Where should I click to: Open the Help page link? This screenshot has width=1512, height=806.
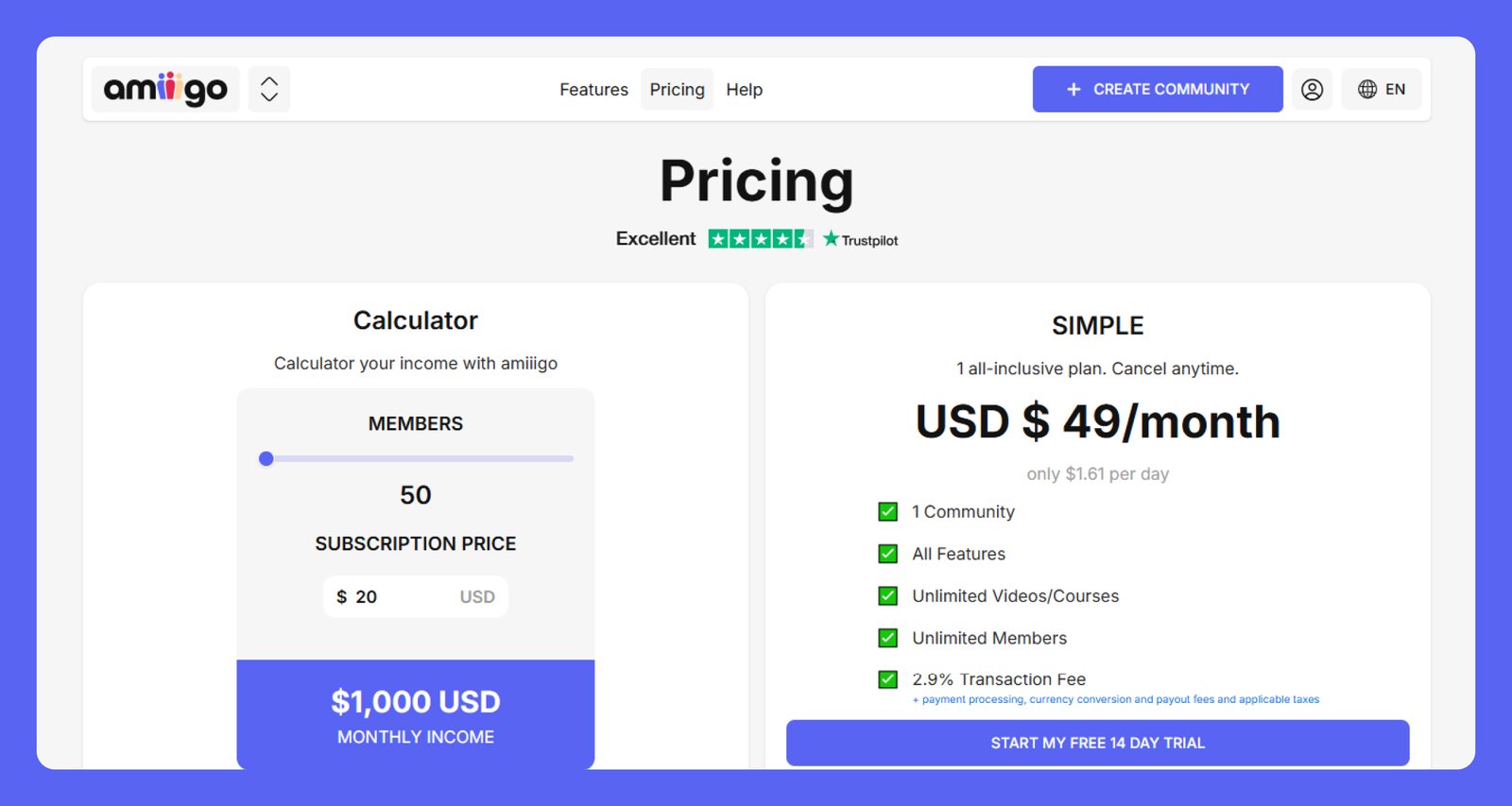(x=744, y=90)
